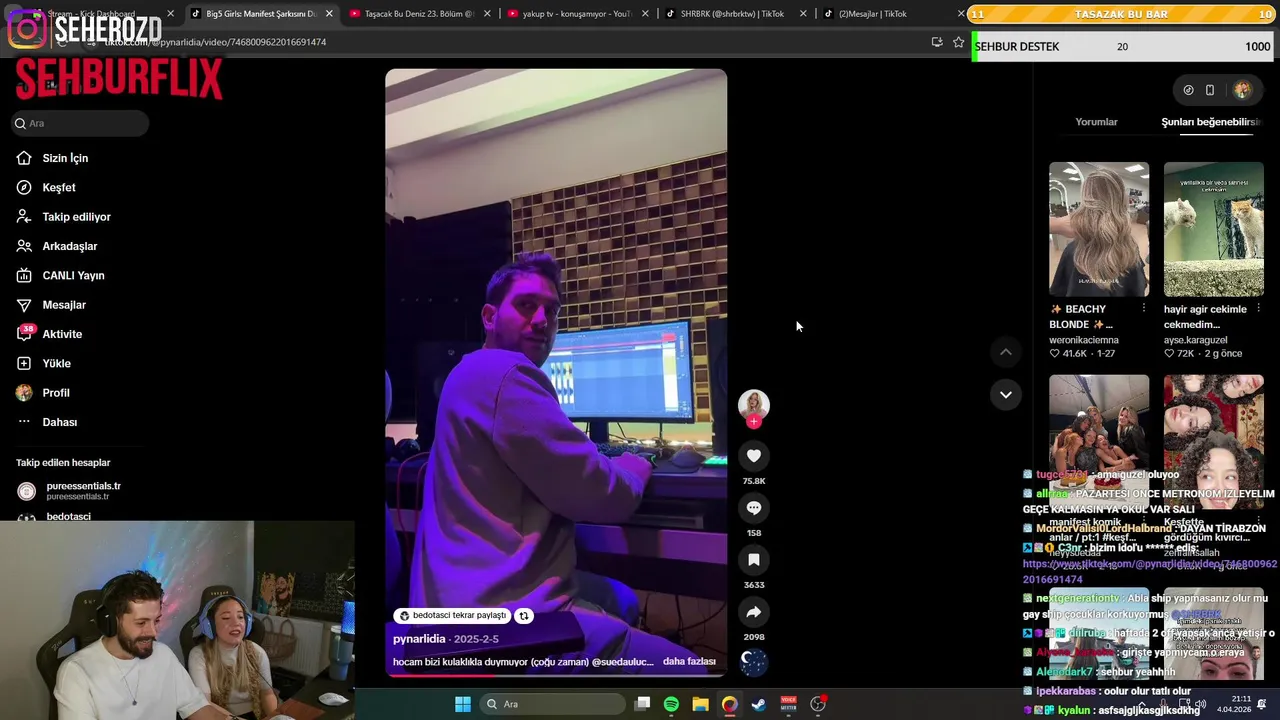The height and width of the screenshot is (720, 1280).
Task: Like the video with the heart icon
Action: pyautogui.click(x=754, y=456)
